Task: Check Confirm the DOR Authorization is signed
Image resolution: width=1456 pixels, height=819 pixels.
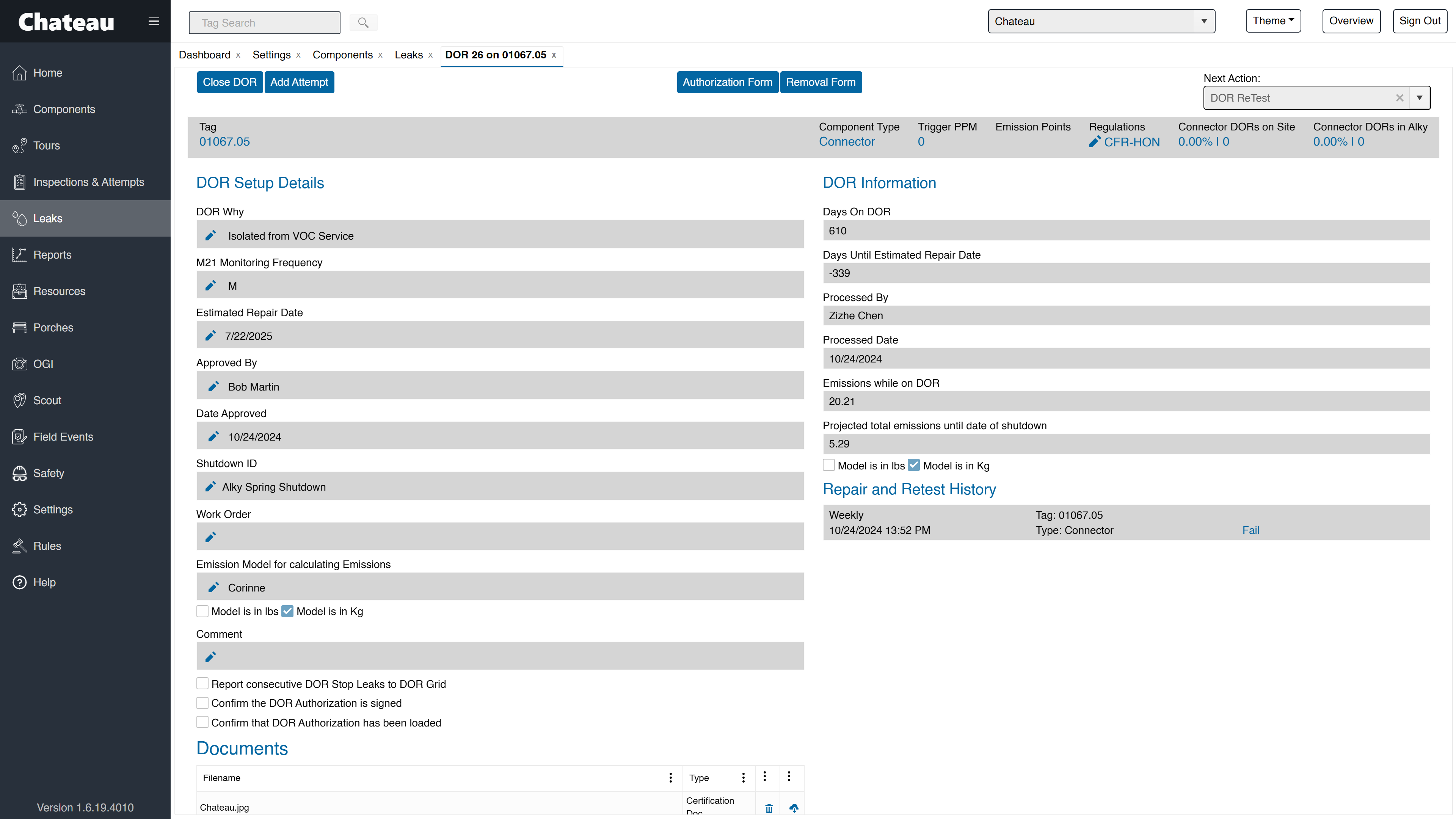Action: pyautogui.click(x=202, y=703)
